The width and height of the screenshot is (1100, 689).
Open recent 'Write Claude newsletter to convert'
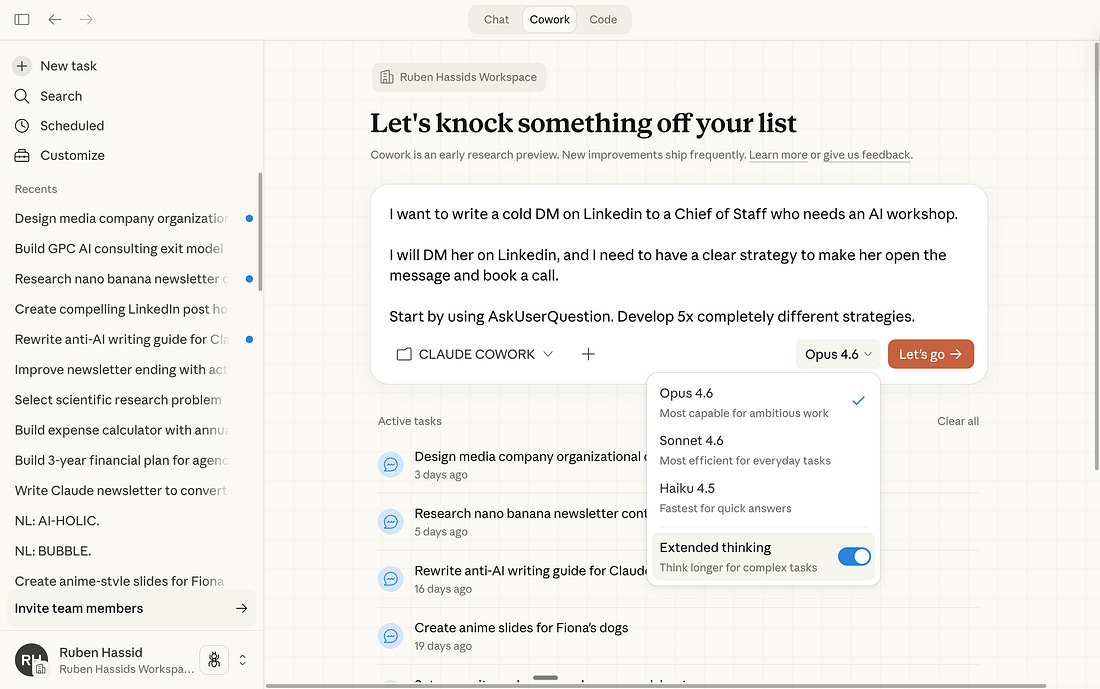pos(121,490)
